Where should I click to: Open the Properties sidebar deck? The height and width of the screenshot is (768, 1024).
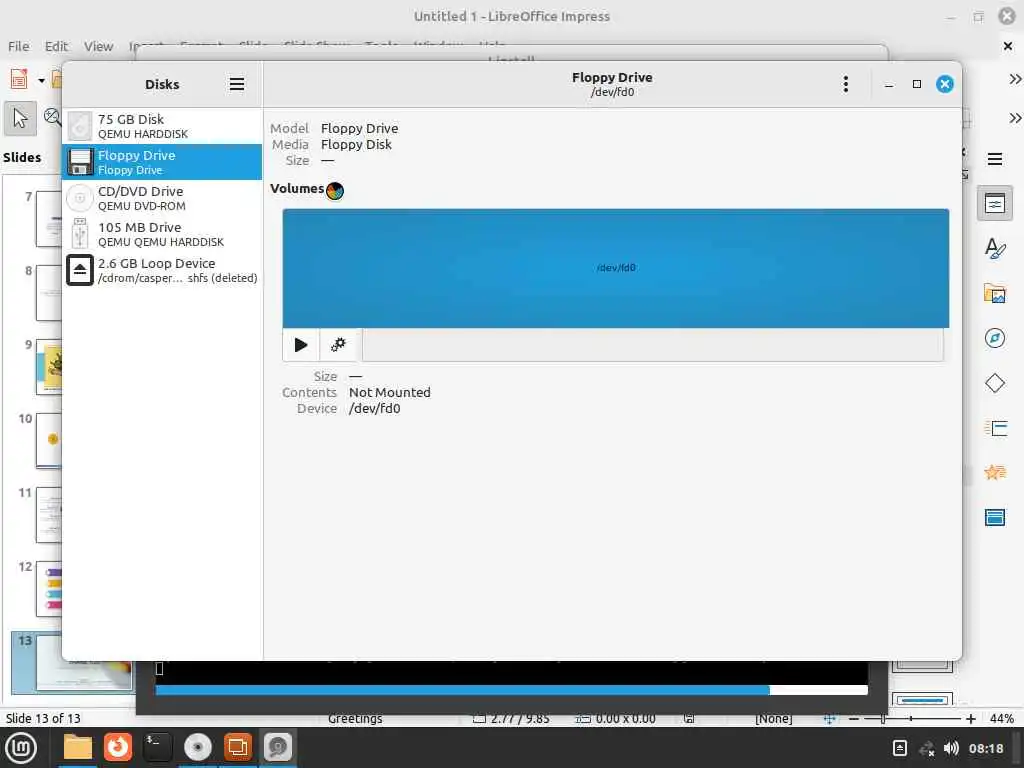pos(995,204)
